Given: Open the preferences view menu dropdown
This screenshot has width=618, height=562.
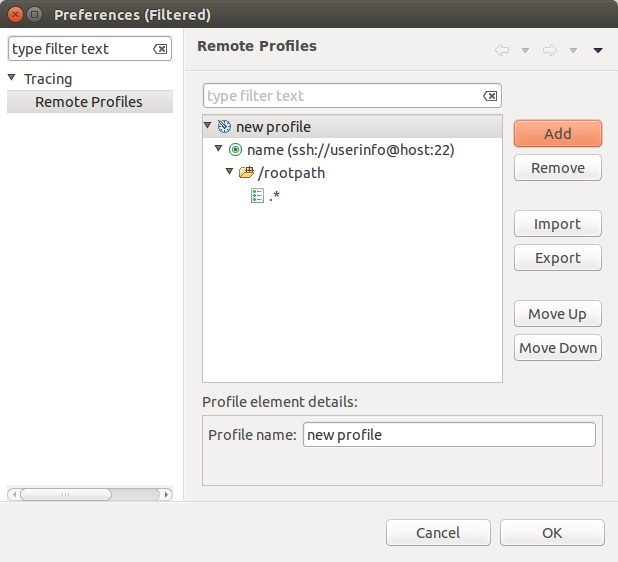Looking at the screenshot, I should [x=598, y=50].
